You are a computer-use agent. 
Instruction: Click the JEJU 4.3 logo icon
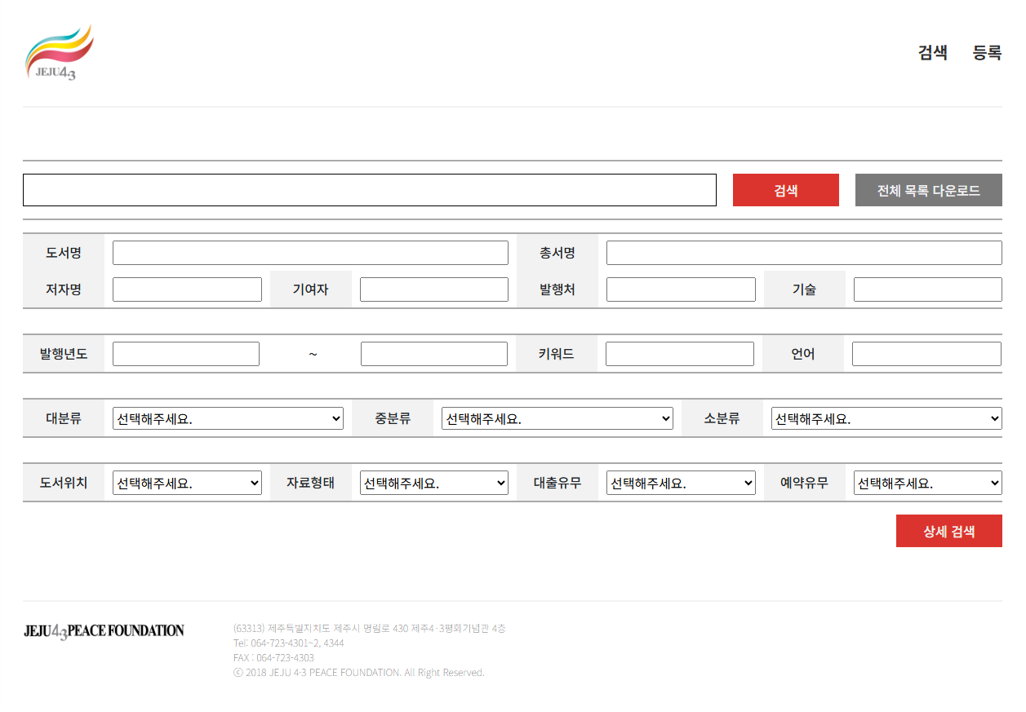(x=59, y=53)
